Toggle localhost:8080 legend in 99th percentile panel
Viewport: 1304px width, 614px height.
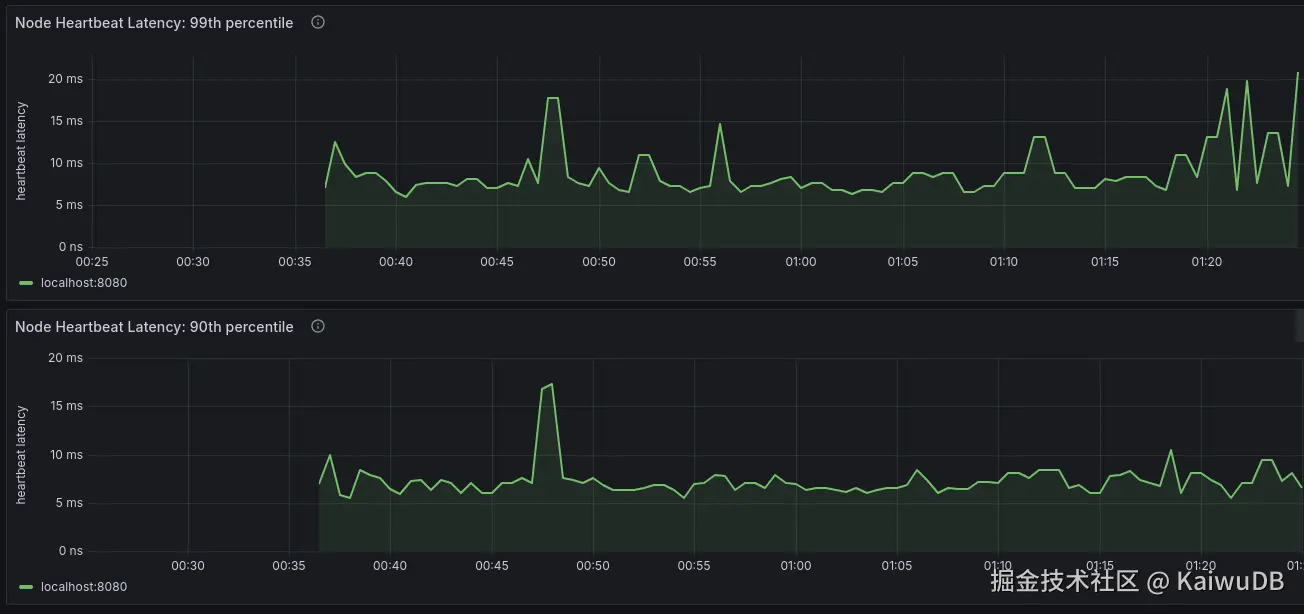point(84,283)
